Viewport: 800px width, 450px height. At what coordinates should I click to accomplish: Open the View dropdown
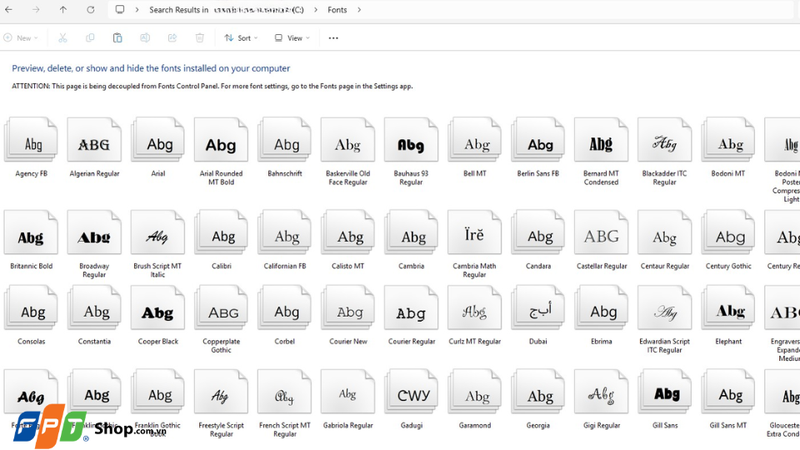coord(292,38)
